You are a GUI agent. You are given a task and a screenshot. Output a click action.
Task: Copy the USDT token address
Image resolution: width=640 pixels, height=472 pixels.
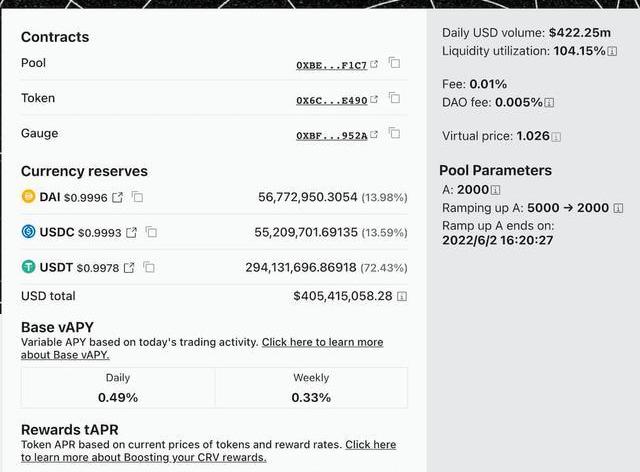pyautogui.click(x=149, y=267)
